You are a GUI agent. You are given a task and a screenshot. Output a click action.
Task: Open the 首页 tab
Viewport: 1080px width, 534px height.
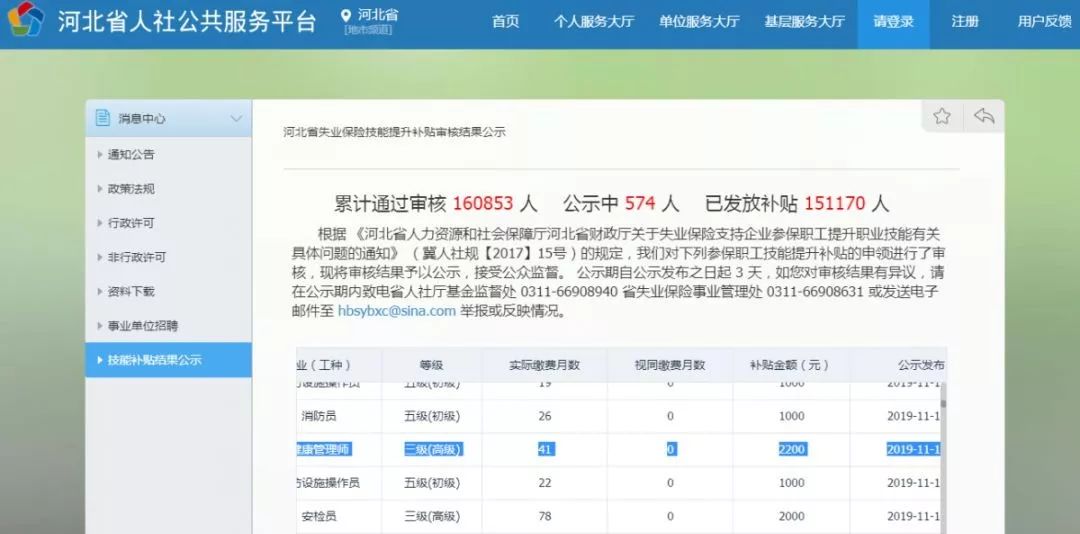[x=506, y=22]
